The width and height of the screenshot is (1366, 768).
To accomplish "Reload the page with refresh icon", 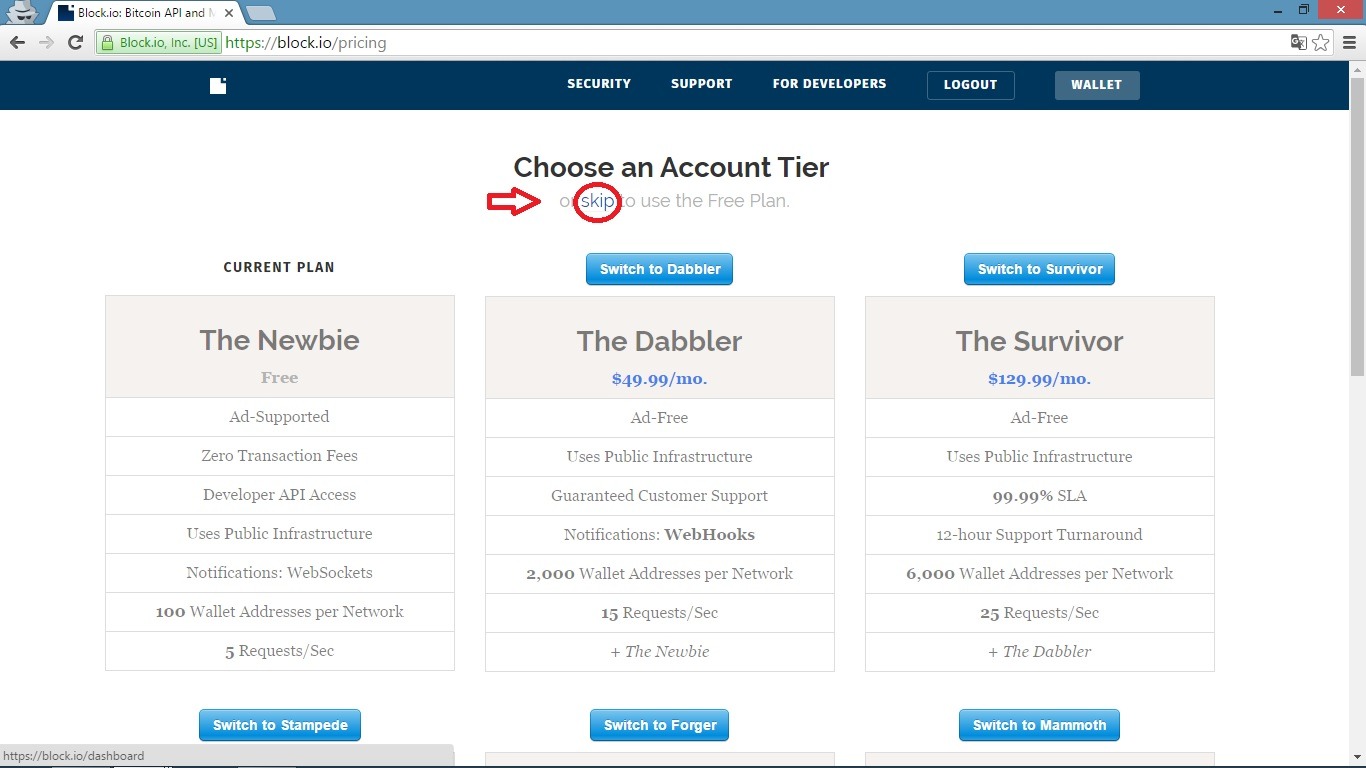I will point(75,42).
